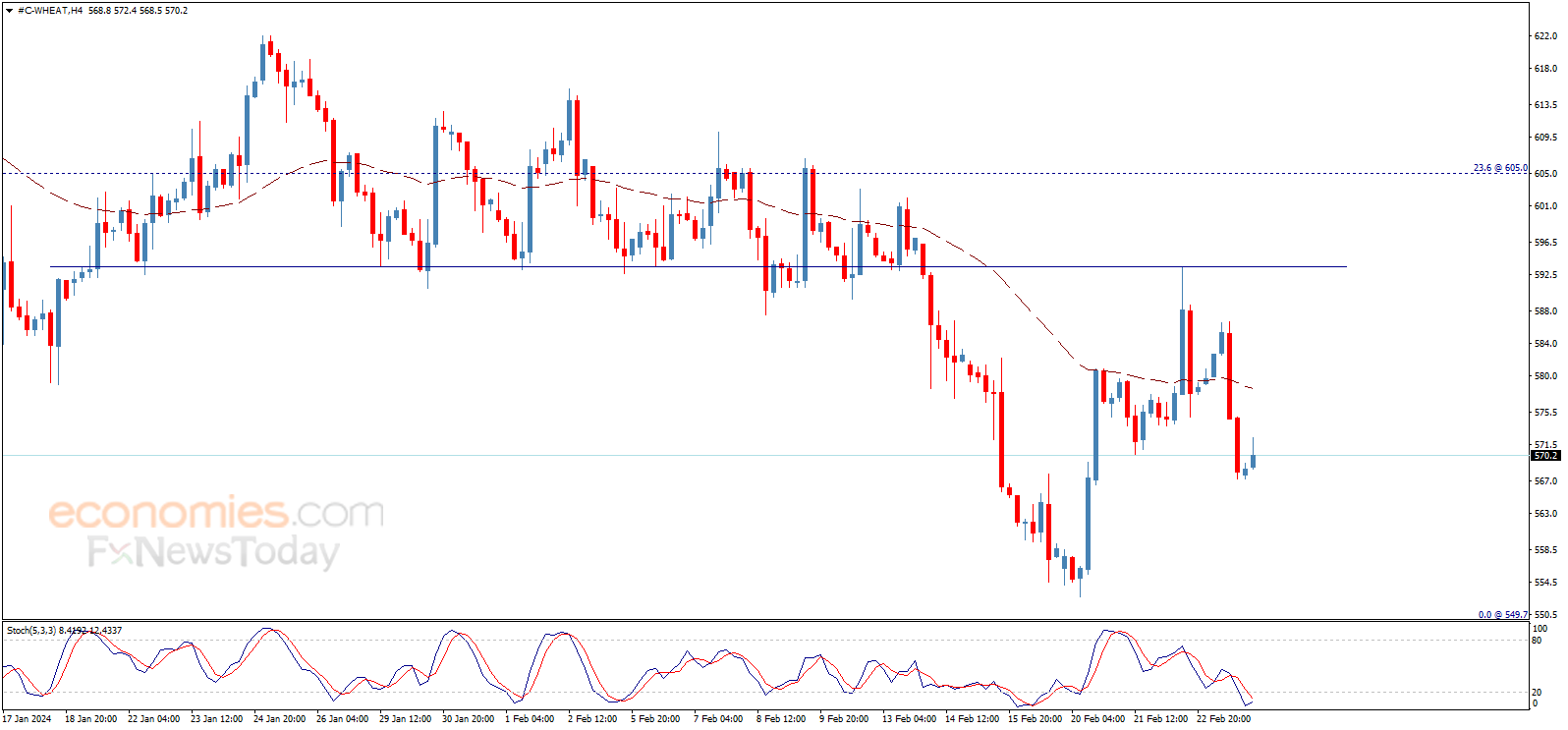The width and height of the screenshot is (1568, 730).
Task: Click the 613.5 price axis label
Action: coord(1545,105)
